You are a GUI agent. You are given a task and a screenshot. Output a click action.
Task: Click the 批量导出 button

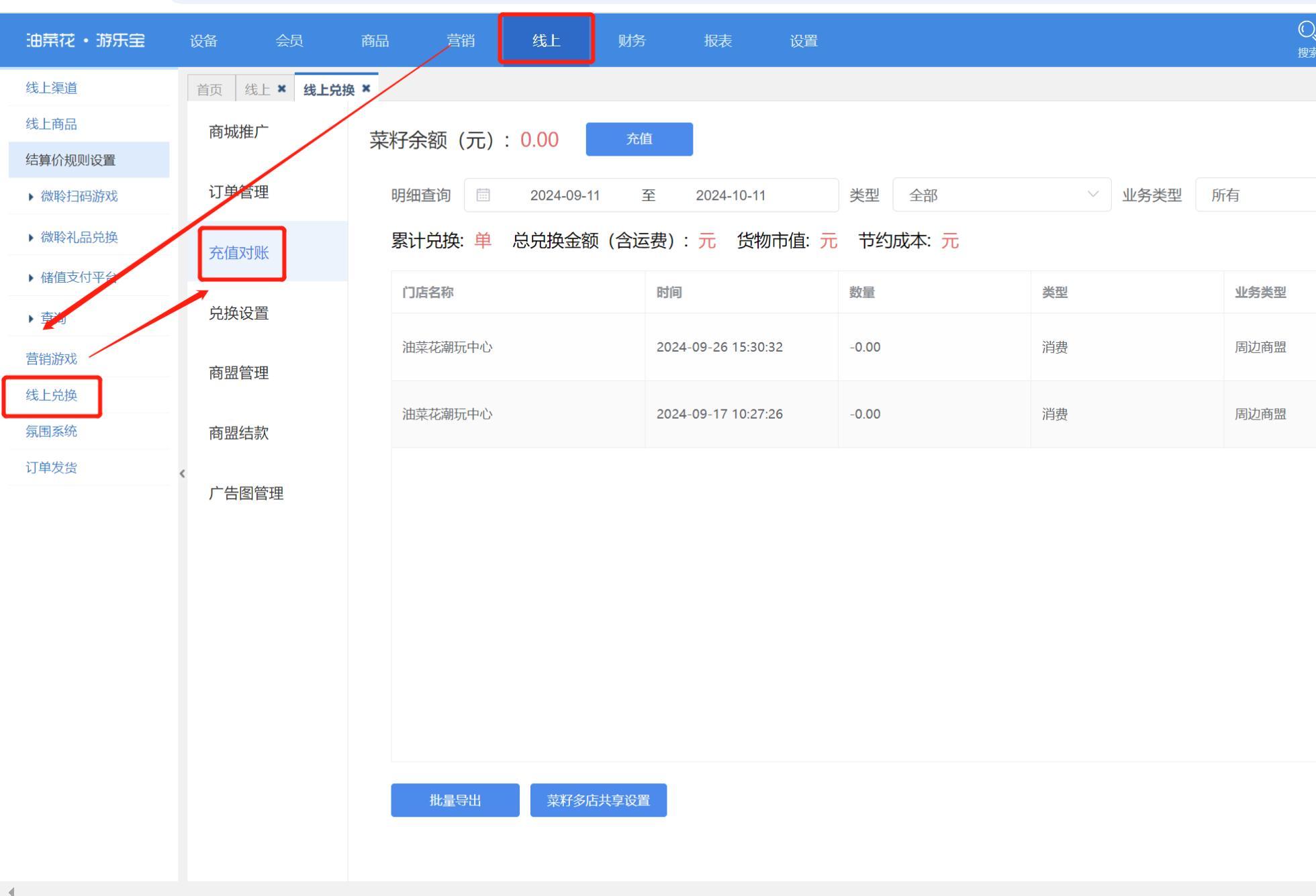coord(455,800)
